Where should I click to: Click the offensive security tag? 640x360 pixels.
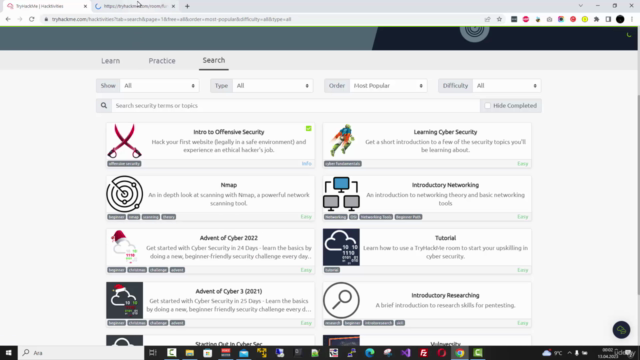[124, 164]
